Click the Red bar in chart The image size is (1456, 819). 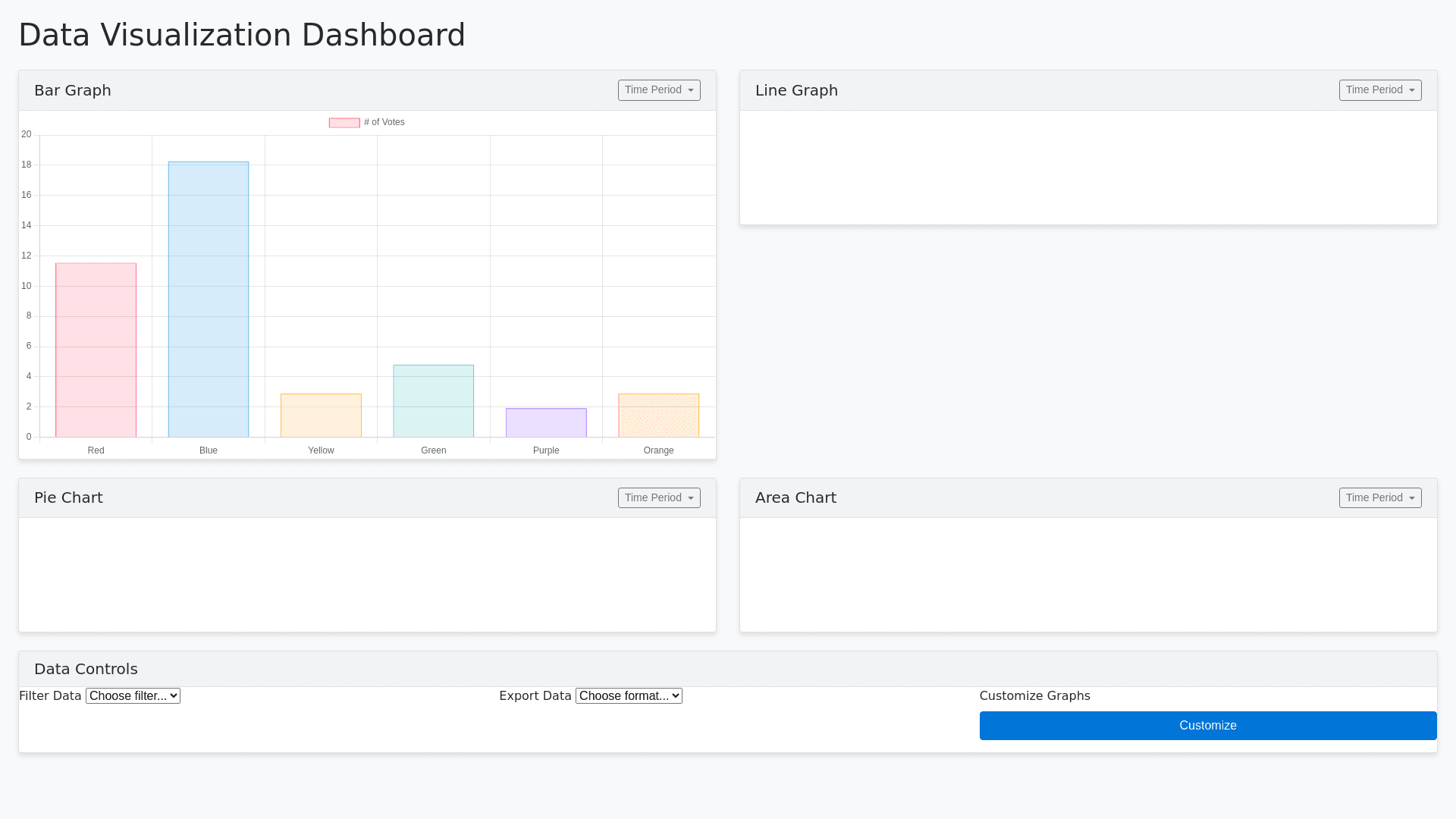96,350
